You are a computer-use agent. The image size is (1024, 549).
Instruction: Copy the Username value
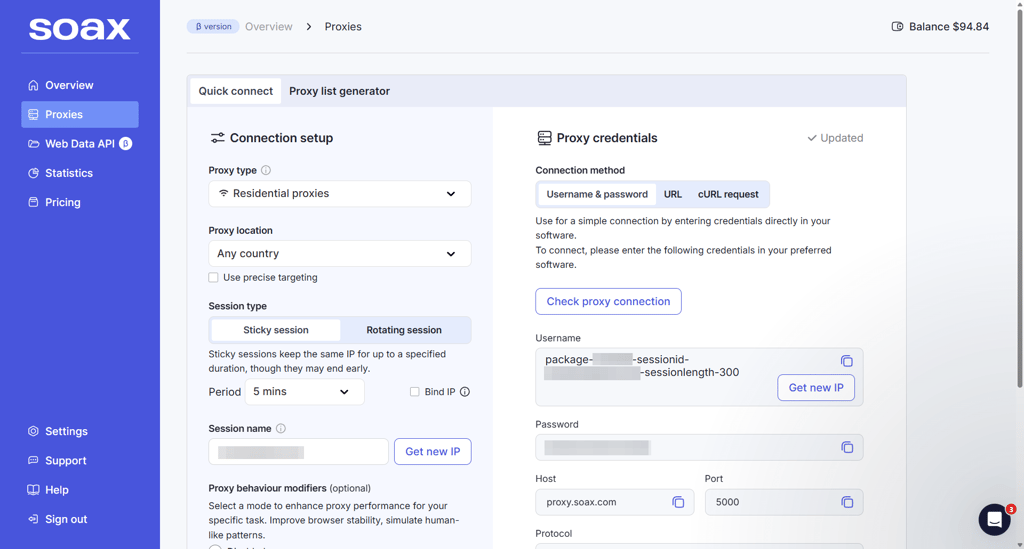pyautogui.click(x=847, y=361)
